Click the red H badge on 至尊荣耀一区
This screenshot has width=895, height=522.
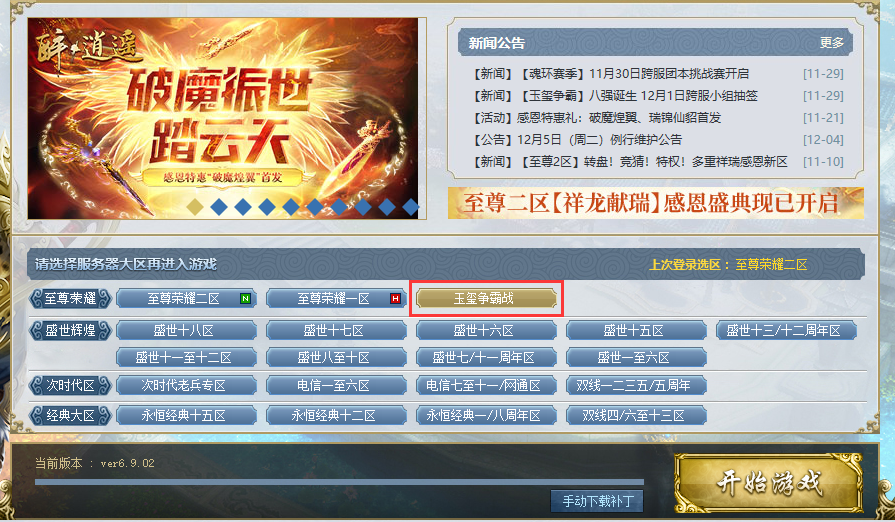tap(395, 298)
